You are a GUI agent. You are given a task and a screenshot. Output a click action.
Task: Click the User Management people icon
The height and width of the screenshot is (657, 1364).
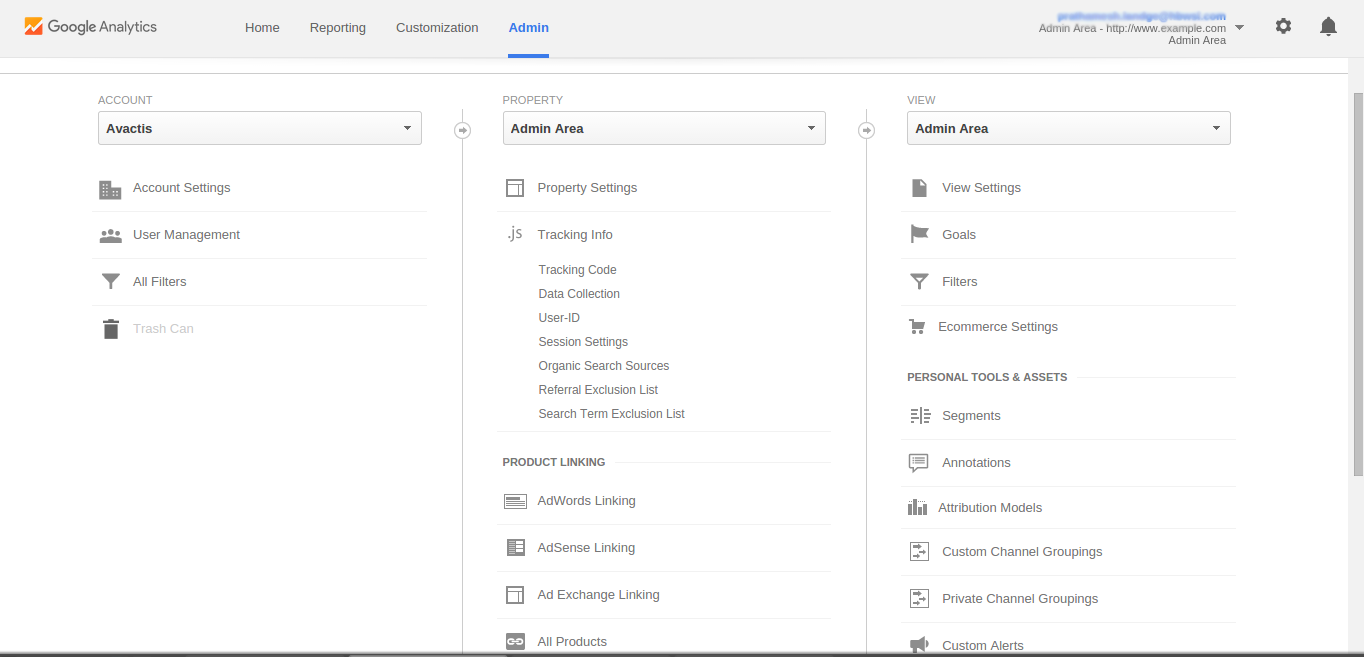pyautogui.click(x=110, y=236)
